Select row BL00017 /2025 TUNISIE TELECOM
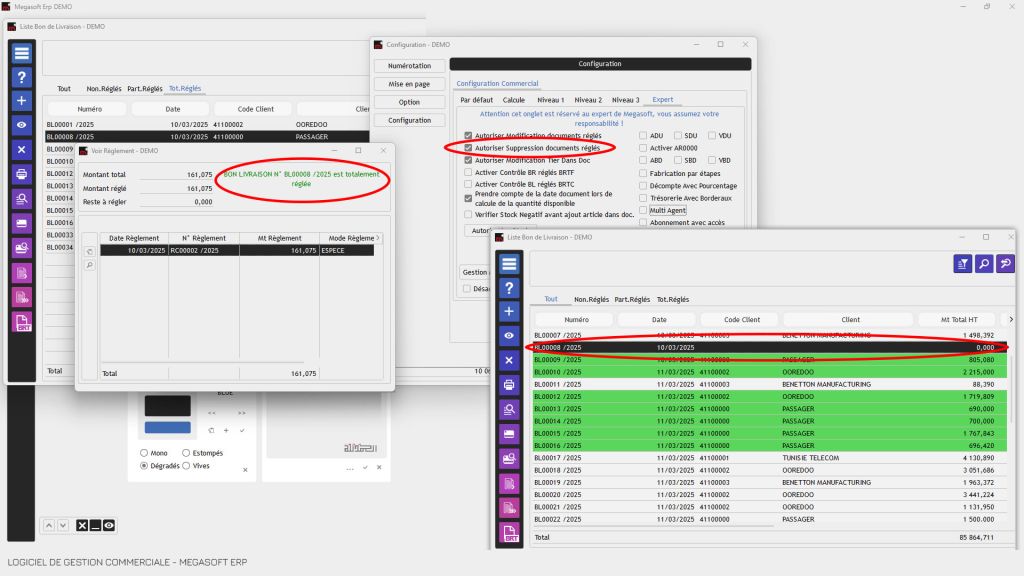 click(x=770, y=458)
